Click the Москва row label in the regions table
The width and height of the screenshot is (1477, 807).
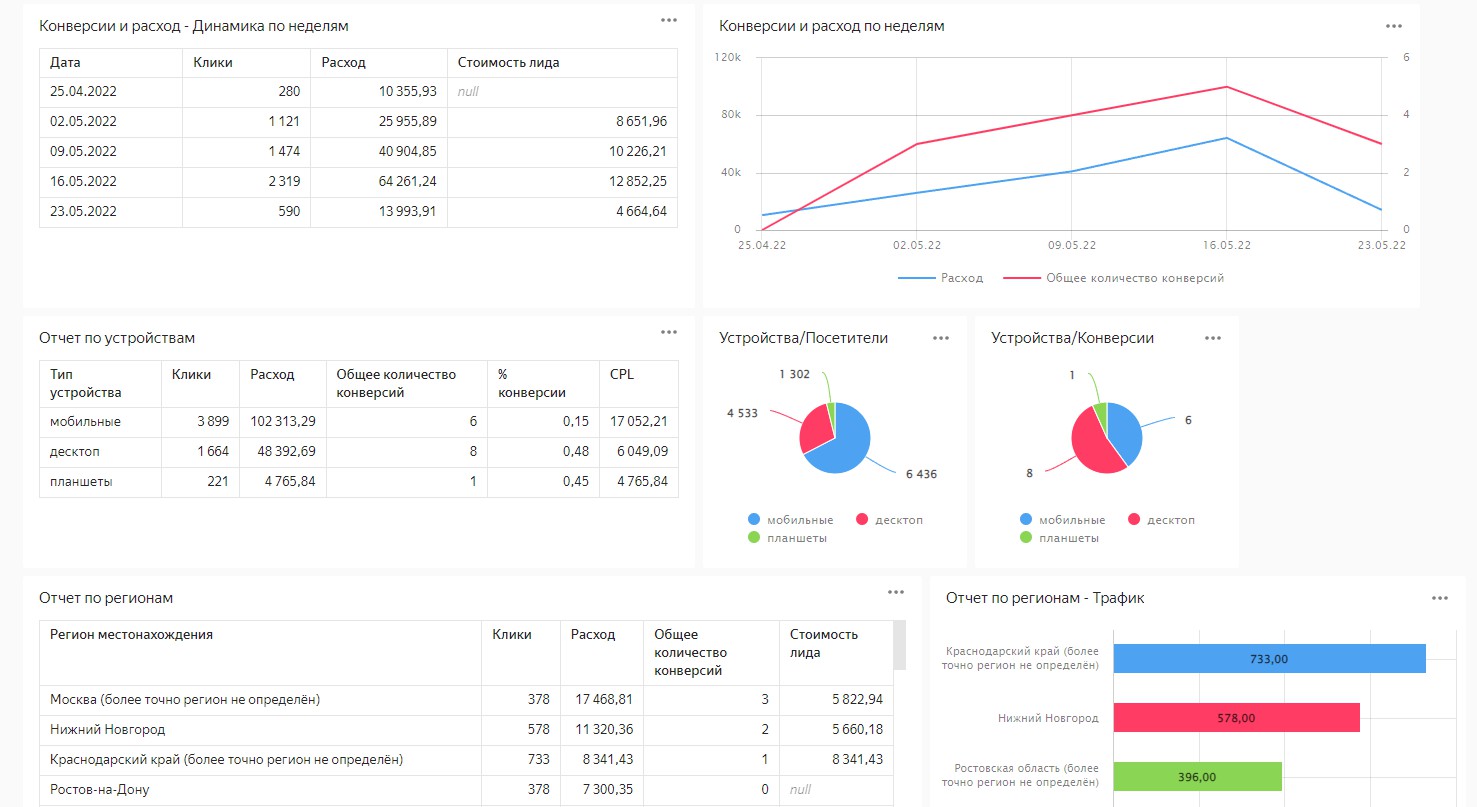pos(260,700)
